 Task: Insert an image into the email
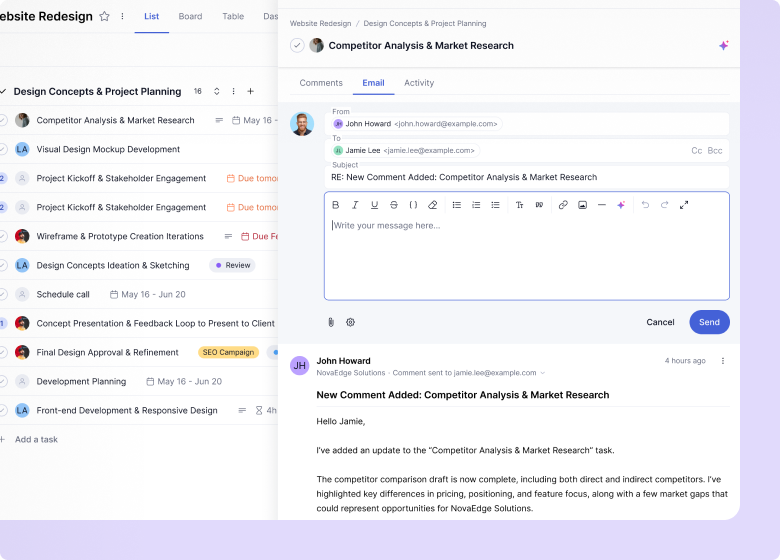pyautogui.click(x=582, y=205)
